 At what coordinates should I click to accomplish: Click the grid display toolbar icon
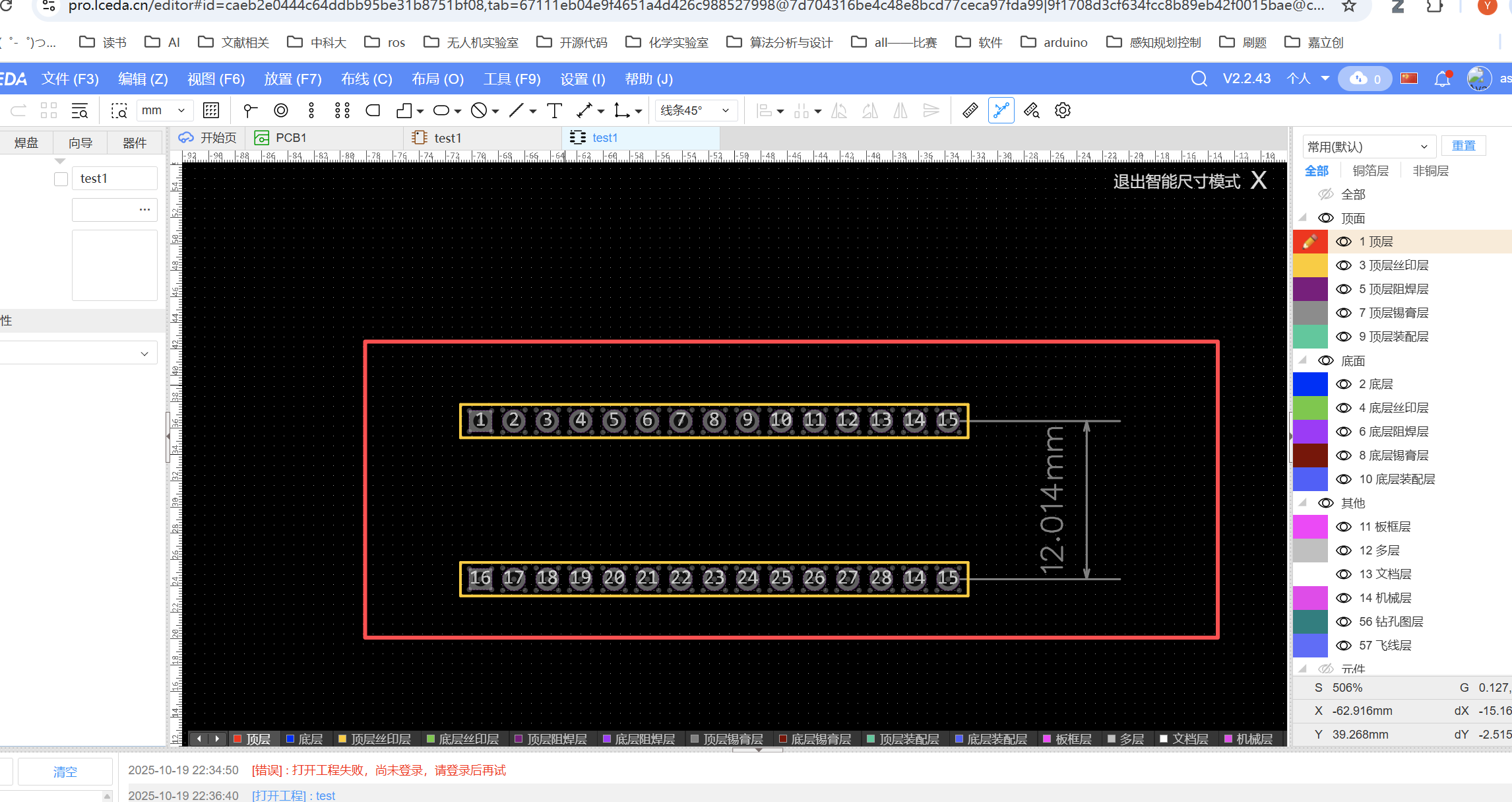click(211, 111)
